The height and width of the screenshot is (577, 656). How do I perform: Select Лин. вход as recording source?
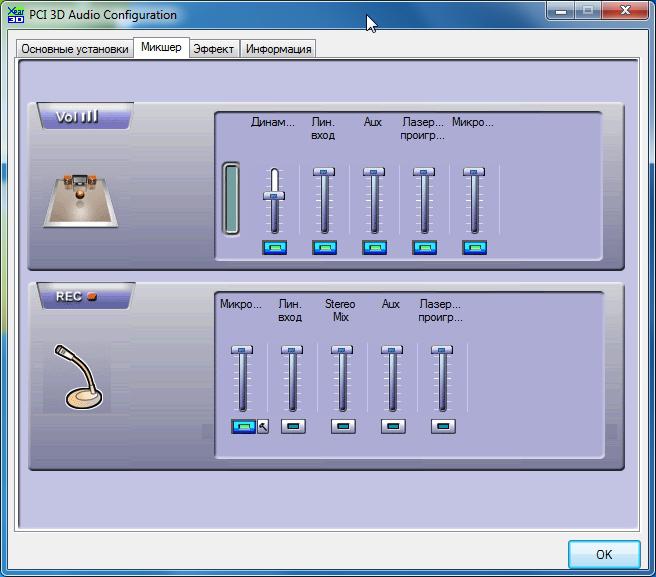click(x=293, y=426)
